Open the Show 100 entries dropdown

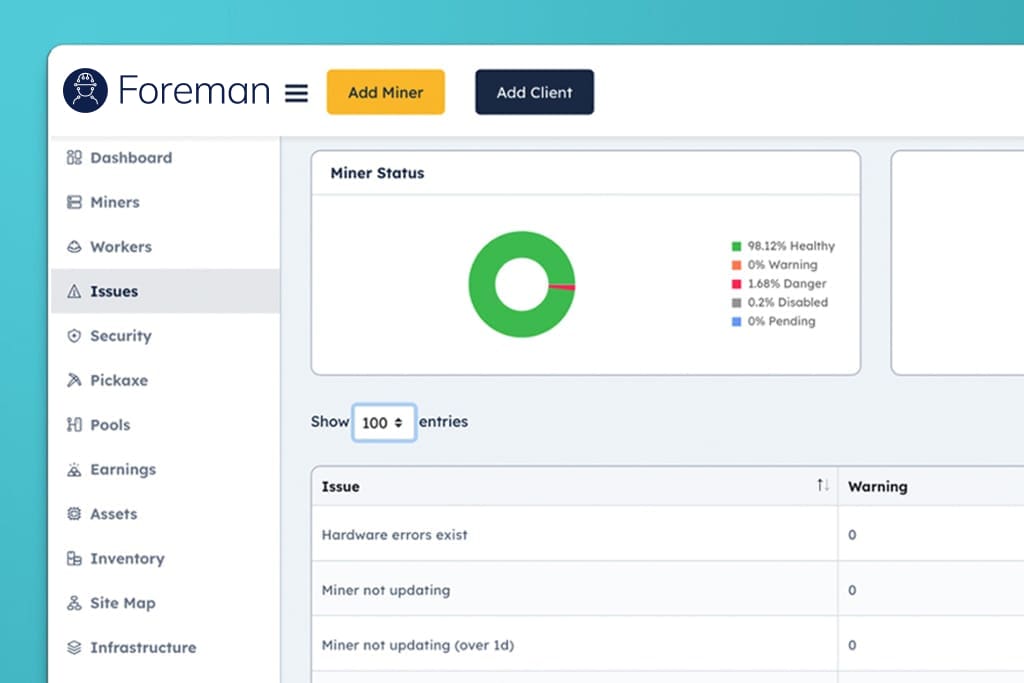click(383, 422)
